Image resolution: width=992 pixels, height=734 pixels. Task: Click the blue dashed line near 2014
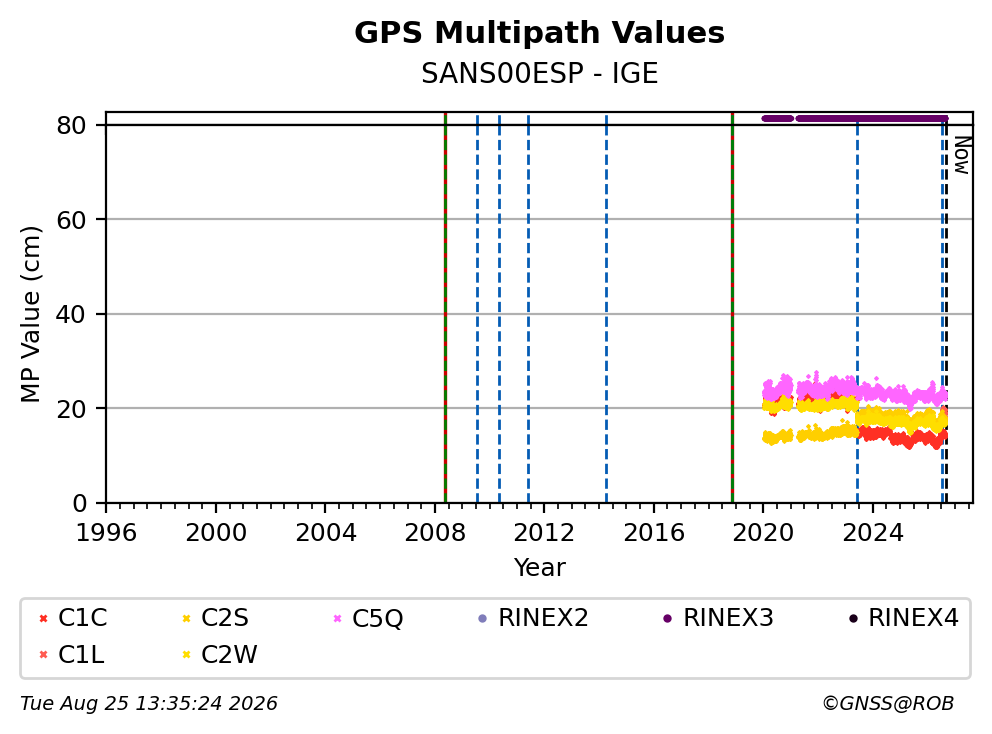coord(606,308)
